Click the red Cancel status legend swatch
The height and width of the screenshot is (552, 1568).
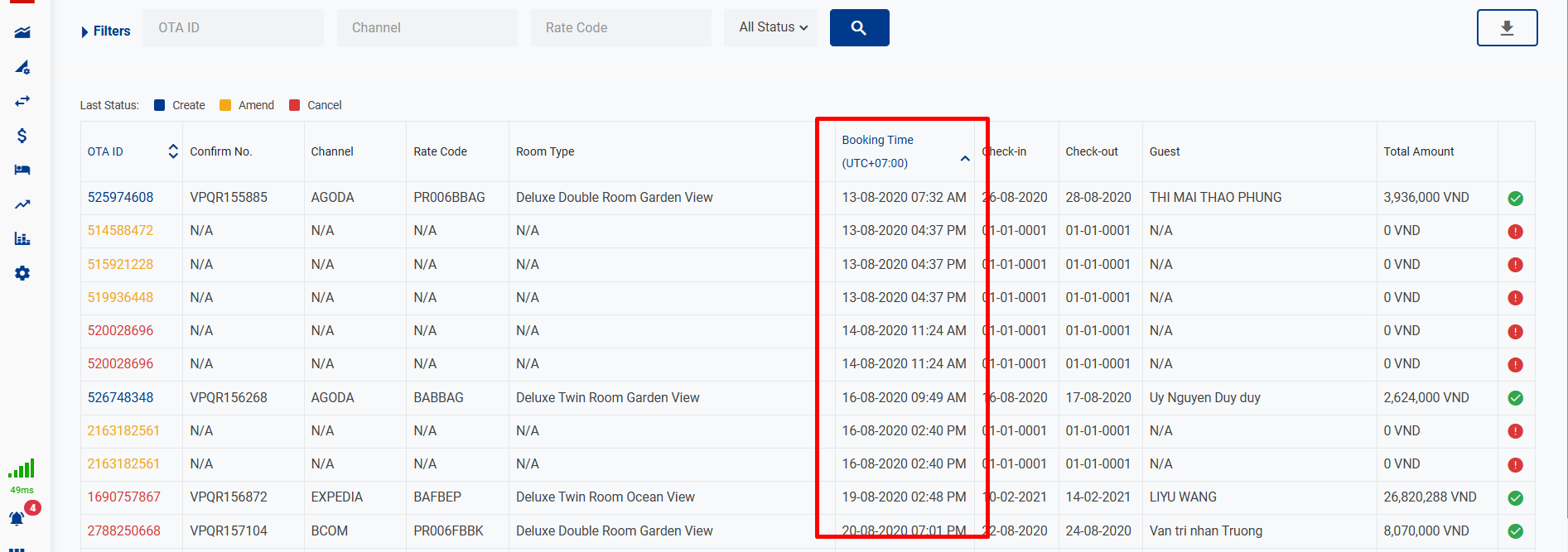click(294, 105)
